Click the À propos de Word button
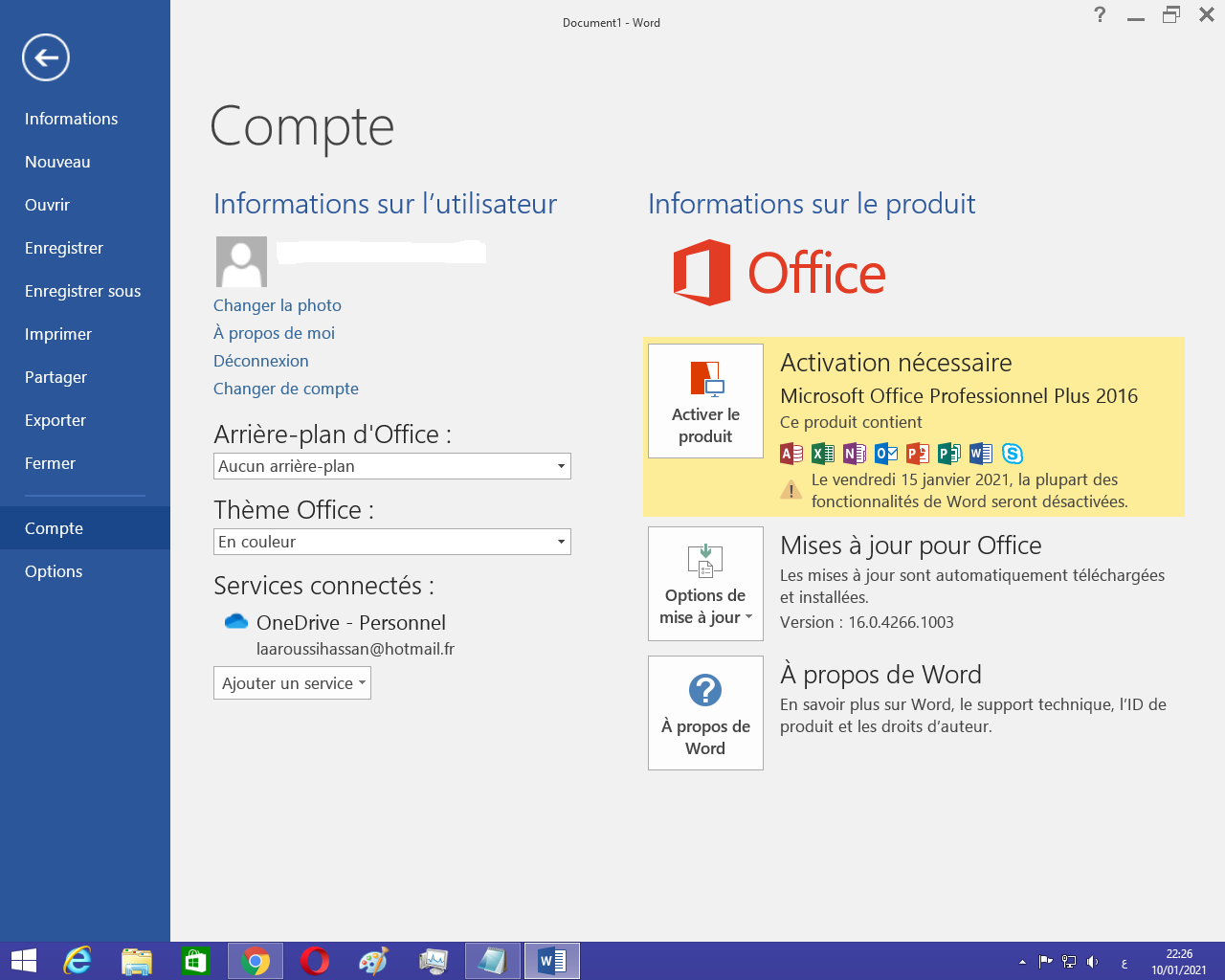 pos(705,713)
